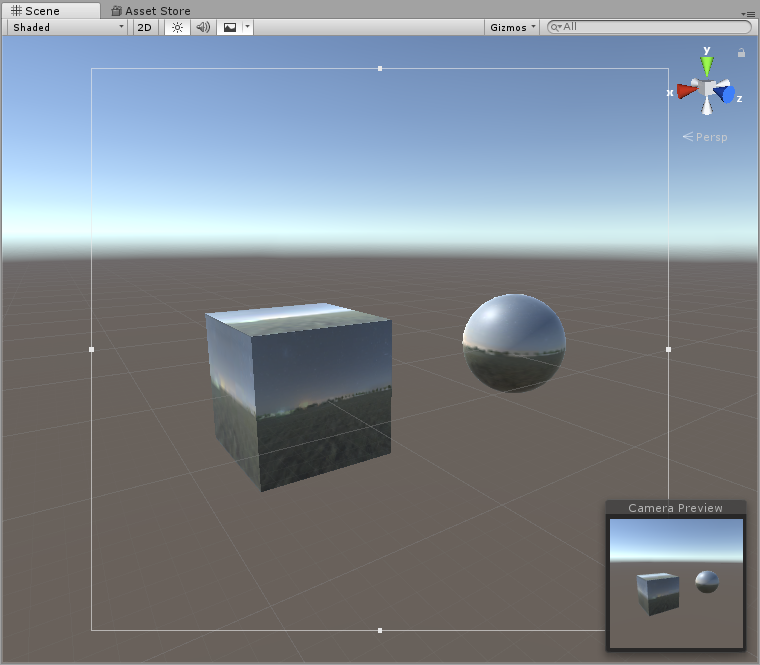Focus the scene search All field
760x665 pixels.
649,27
